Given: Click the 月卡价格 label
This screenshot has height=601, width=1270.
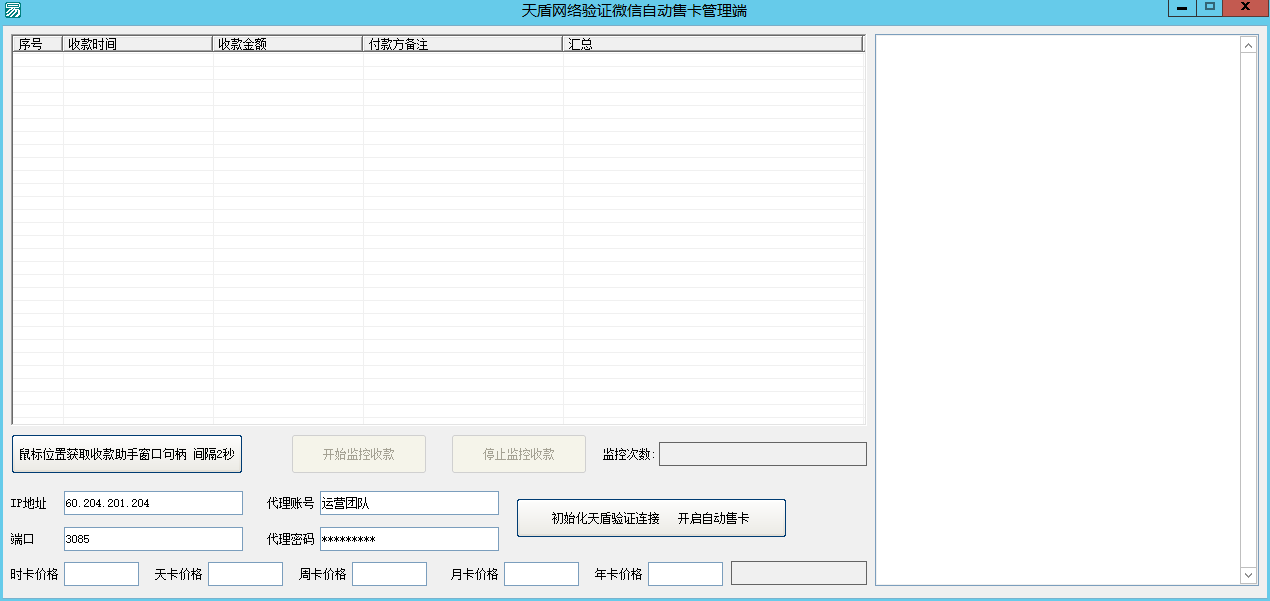Looking at the screenshot, I should click(474, 574).
